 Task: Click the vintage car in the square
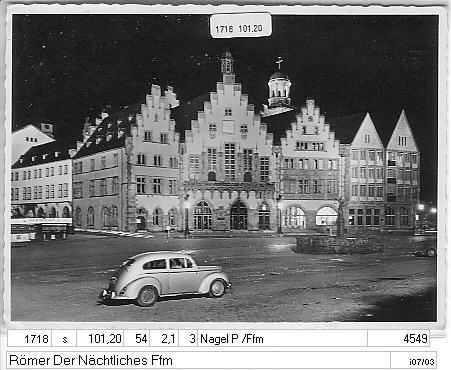[166, 278]
